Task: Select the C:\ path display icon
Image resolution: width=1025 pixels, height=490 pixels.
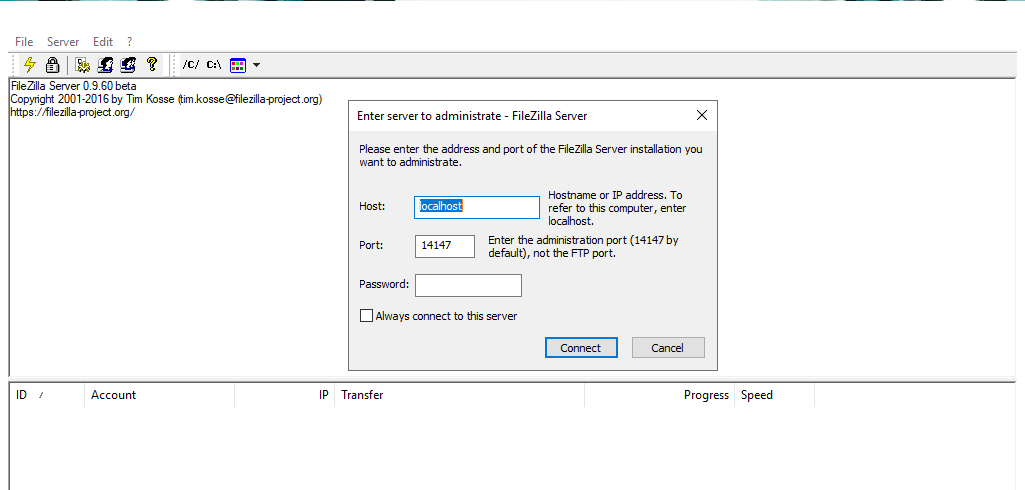Action: pos(214,65)
